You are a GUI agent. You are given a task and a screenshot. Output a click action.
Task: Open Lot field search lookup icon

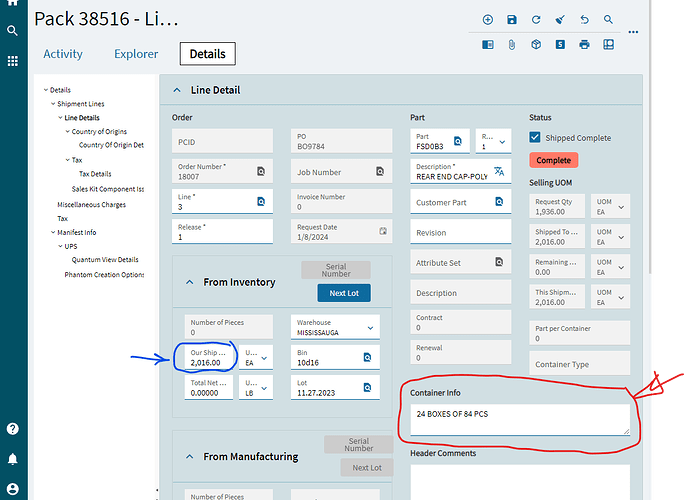point(367,387)
